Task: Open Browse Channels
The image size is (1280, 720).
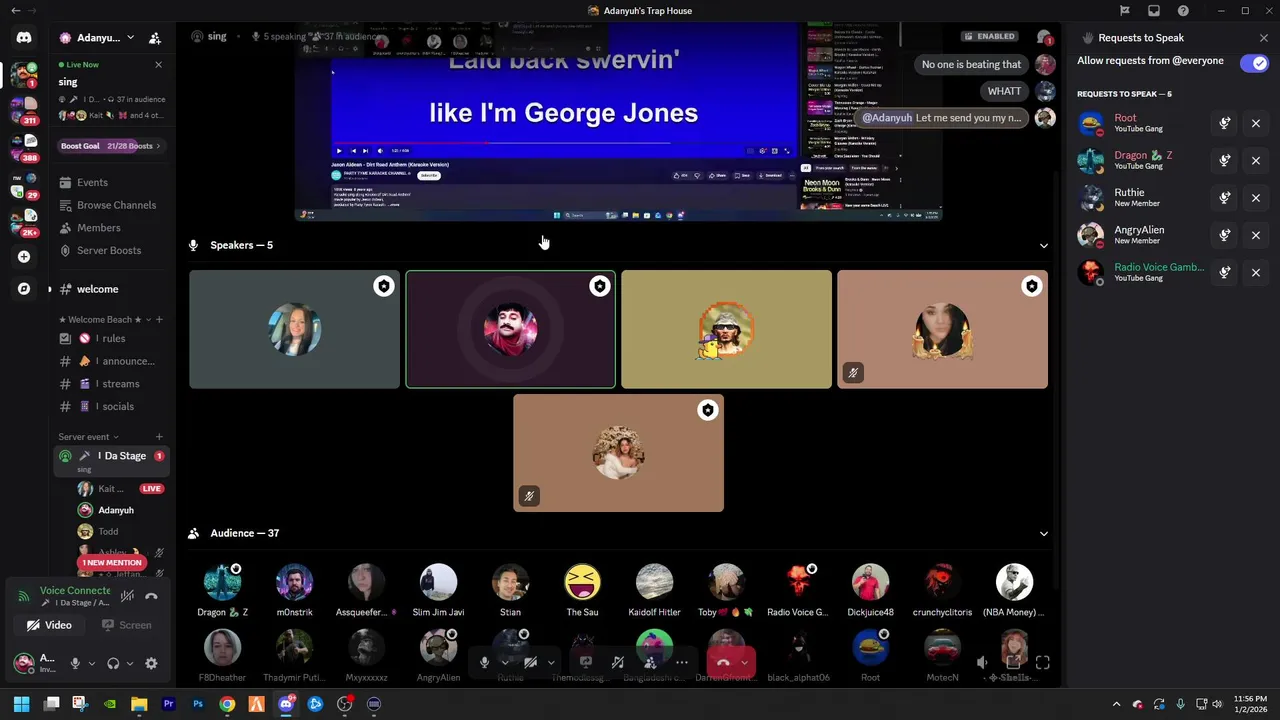Action: pyautogui.click(x=112, y=205)
